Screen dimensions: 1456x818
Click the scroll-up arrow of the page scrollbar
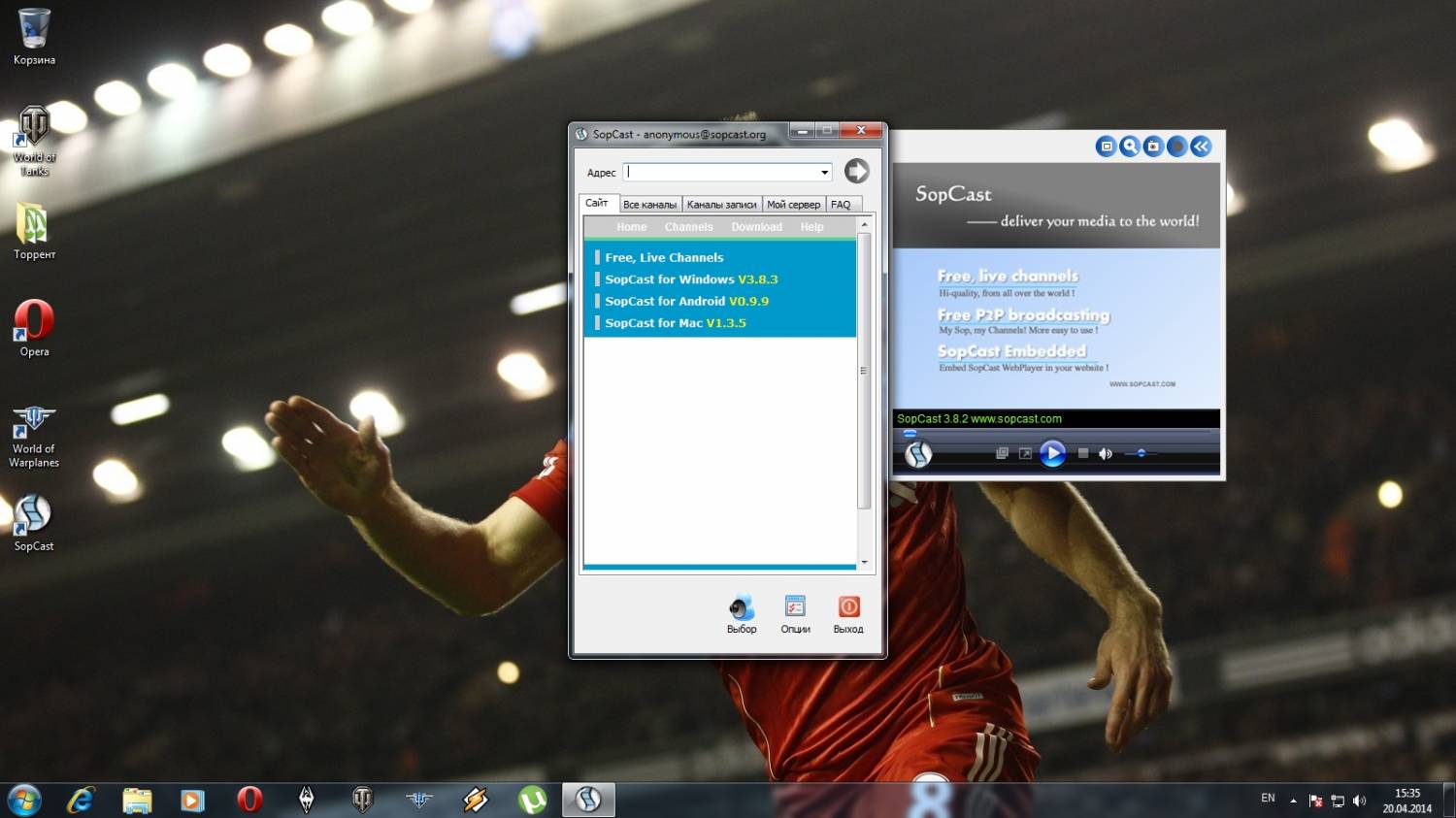tap(864, 224)
